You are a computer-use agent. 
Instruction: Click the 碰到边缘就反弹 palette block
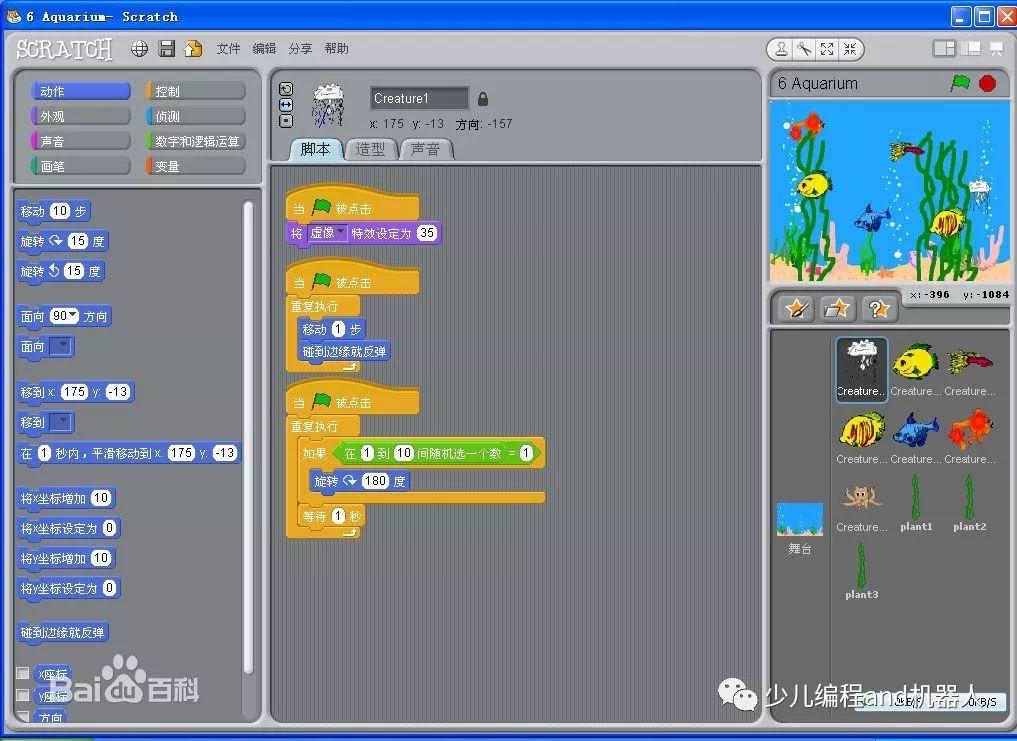pyautogui.click(x=62, y=633)
